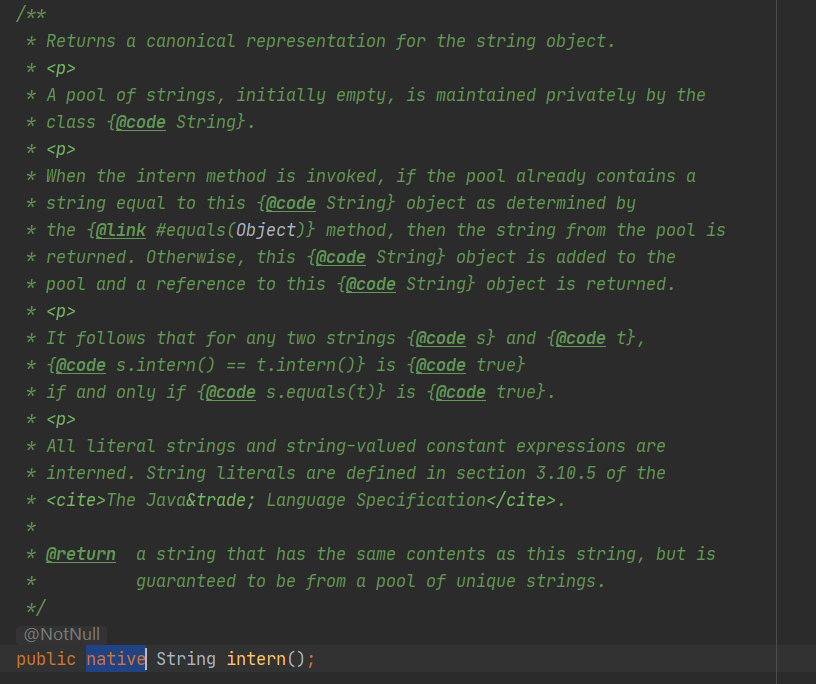Viewport: 816px width, 684px height.
Task: Click the @link Javadoc tag
Action: click(120, 230)
